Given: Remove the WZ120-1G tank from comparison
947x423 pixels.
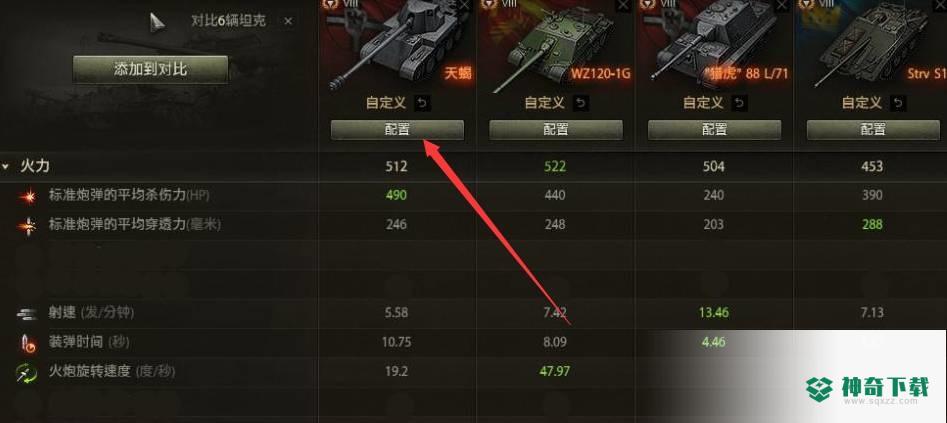Looking at the screenshot, I should [x=623, y=5].
